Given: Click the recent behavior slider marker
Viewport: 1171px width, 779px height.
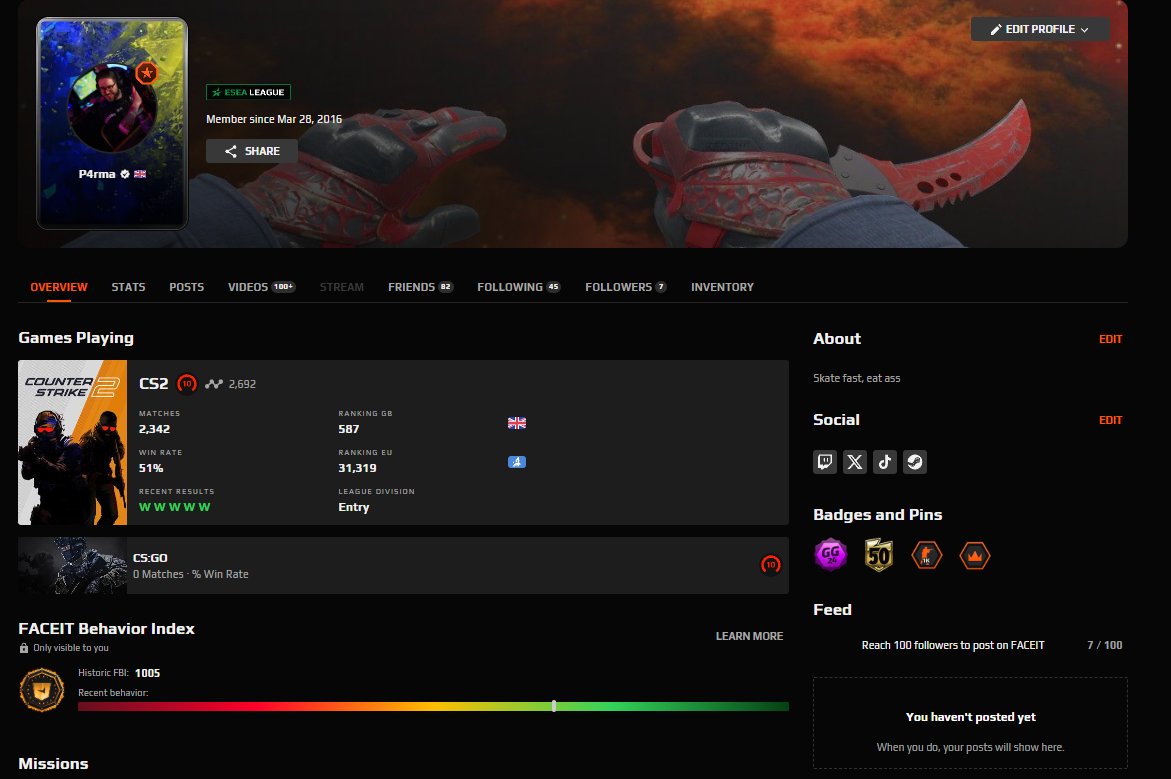Looking at the screenshot, I should 554,706.
